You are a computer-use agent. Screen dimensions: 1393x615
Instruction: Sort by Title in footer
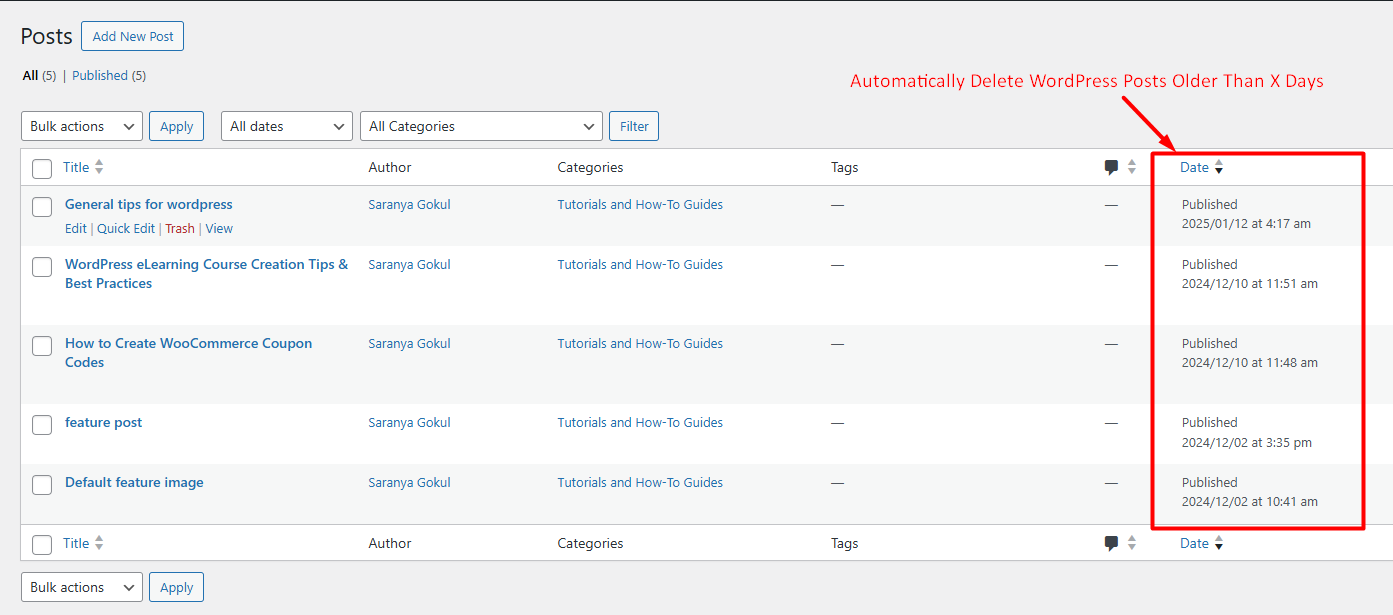click(76, 543)
